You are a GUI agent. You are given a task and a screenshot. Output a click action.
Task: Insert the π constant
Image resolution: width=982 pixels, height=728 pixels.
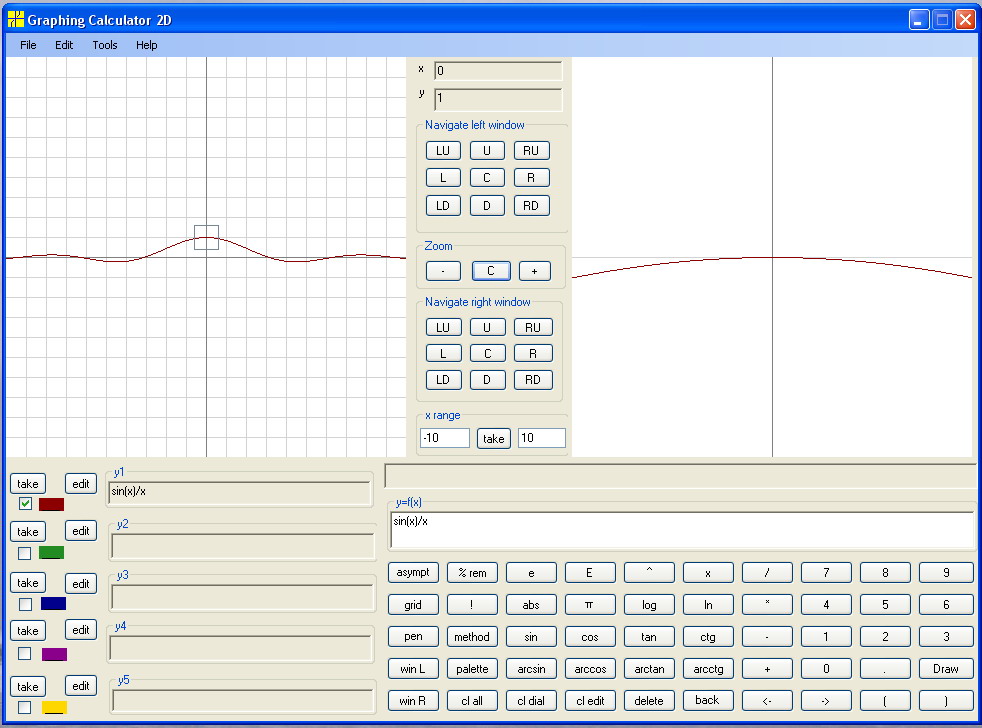point(590,605)
